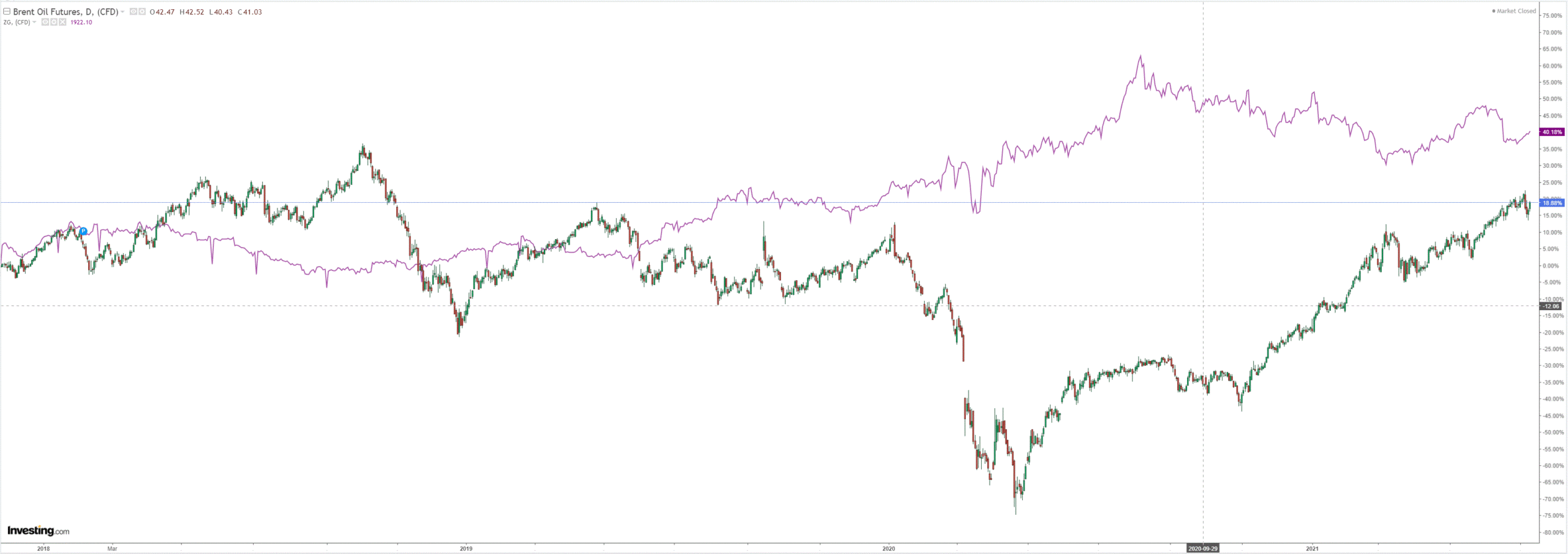This screenshot has width=1568, height=554.
Task: Collapse the Brent Oil Futures legend
Action: coord(7,12)
